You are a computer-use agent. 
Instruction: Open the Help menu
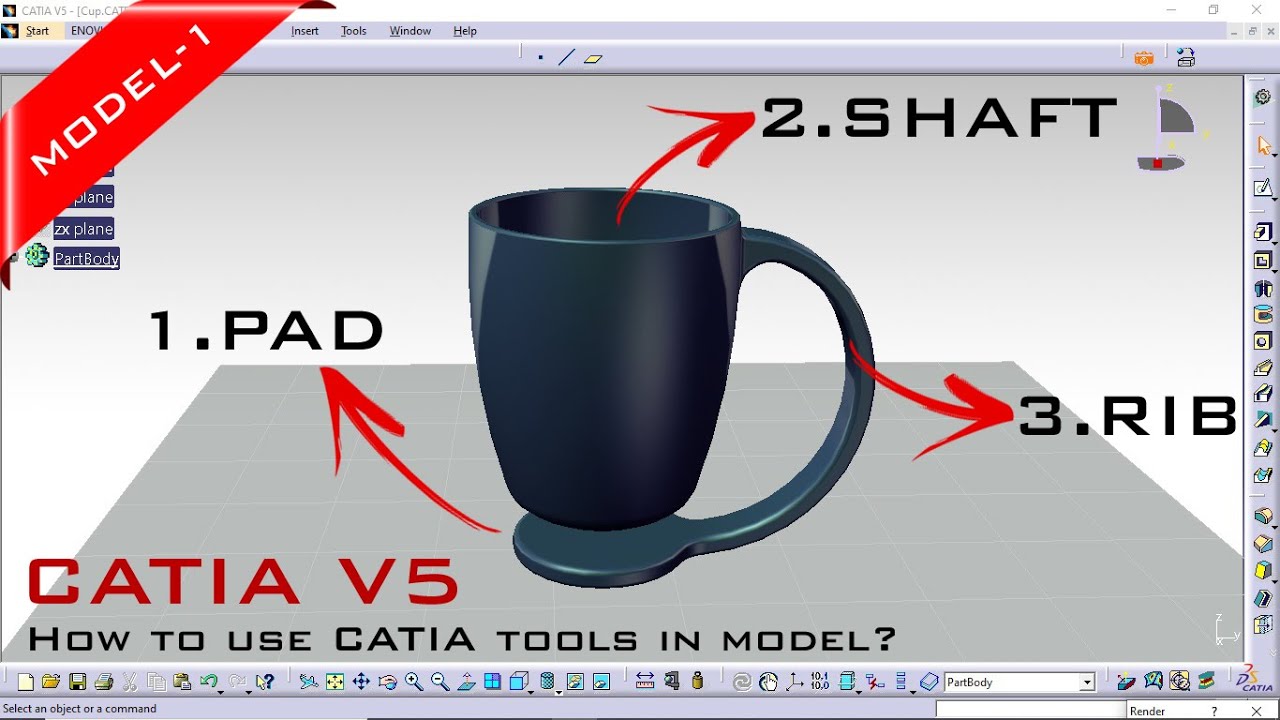click(465, 31)
